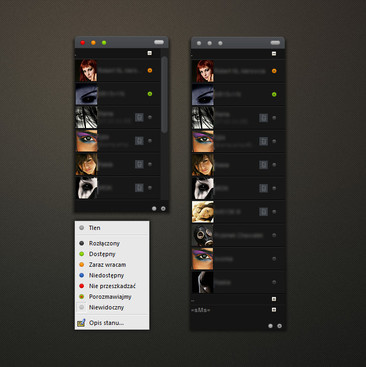
Task: Click the rightmost round icon in the right window's bottom bar
Action: pyautogui.click(x=279, y=326)
